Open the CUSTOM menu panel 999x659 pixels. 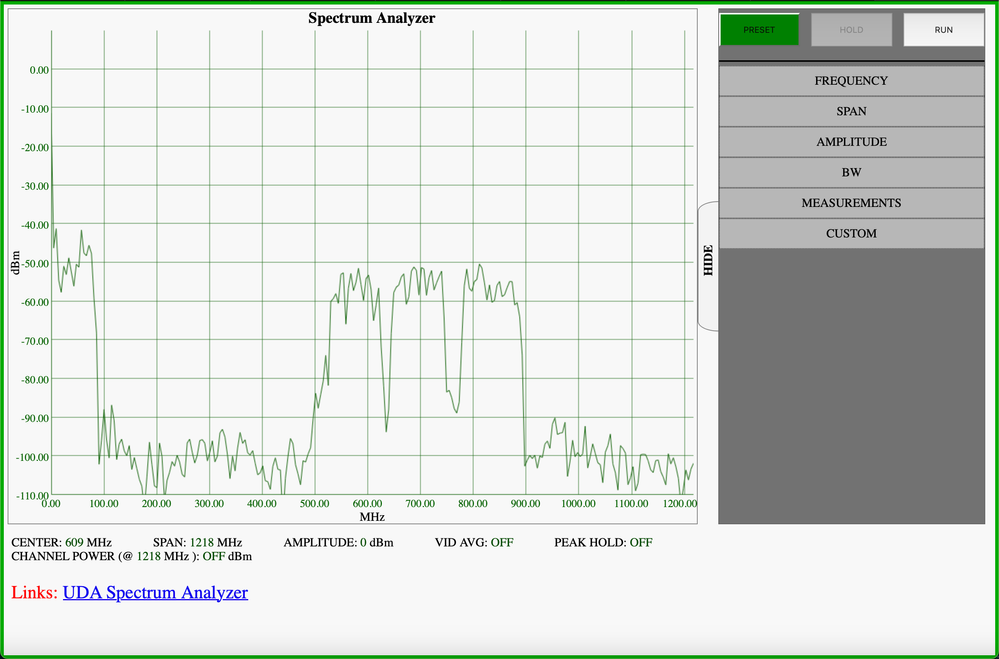click(x=850, y=233)
